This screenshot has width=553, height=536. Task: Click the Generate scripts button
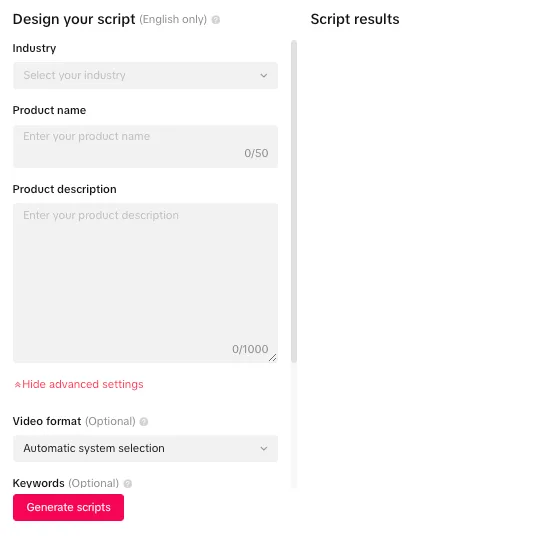coord(68,507)
